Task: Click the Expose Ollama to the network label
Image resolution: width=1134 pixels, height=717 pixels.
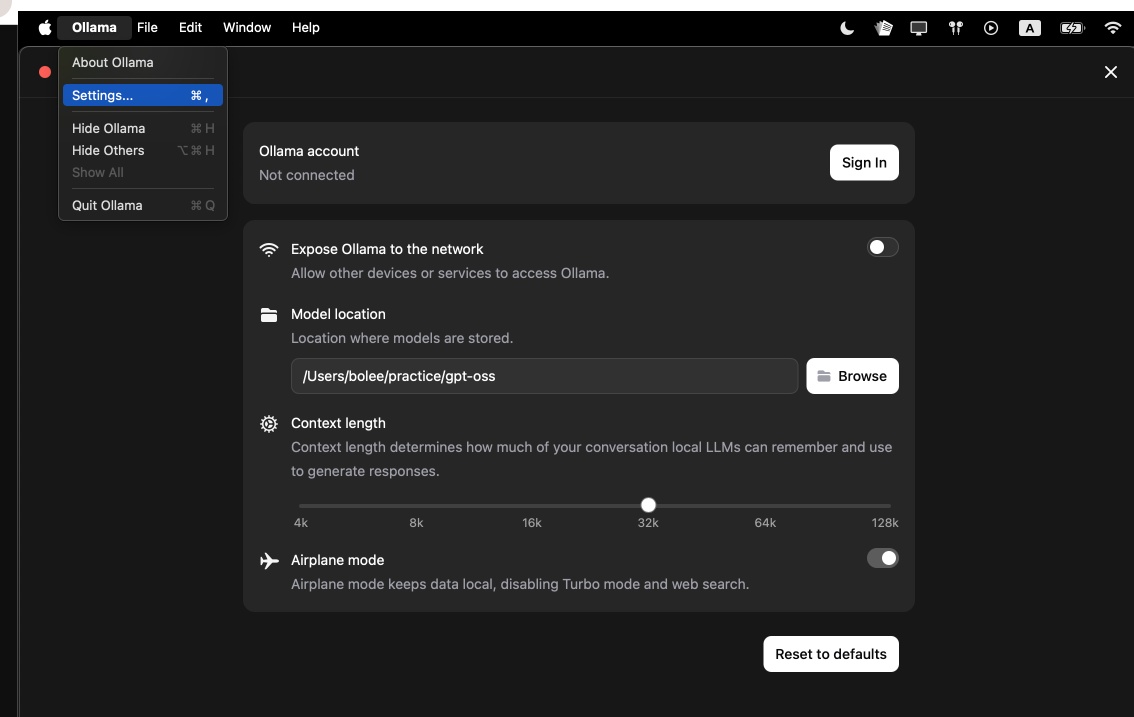Action: pyautogui.click(x=387, y=249)
